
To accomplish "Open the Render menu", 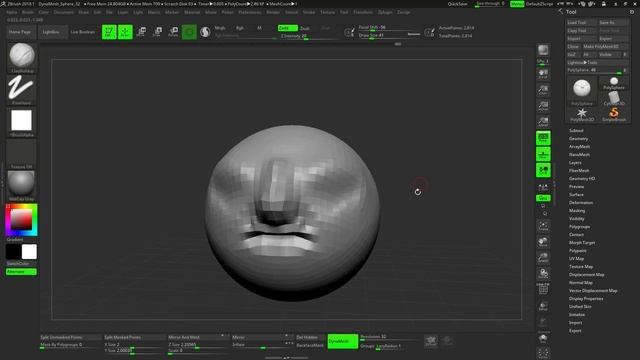I will point(273,12).
